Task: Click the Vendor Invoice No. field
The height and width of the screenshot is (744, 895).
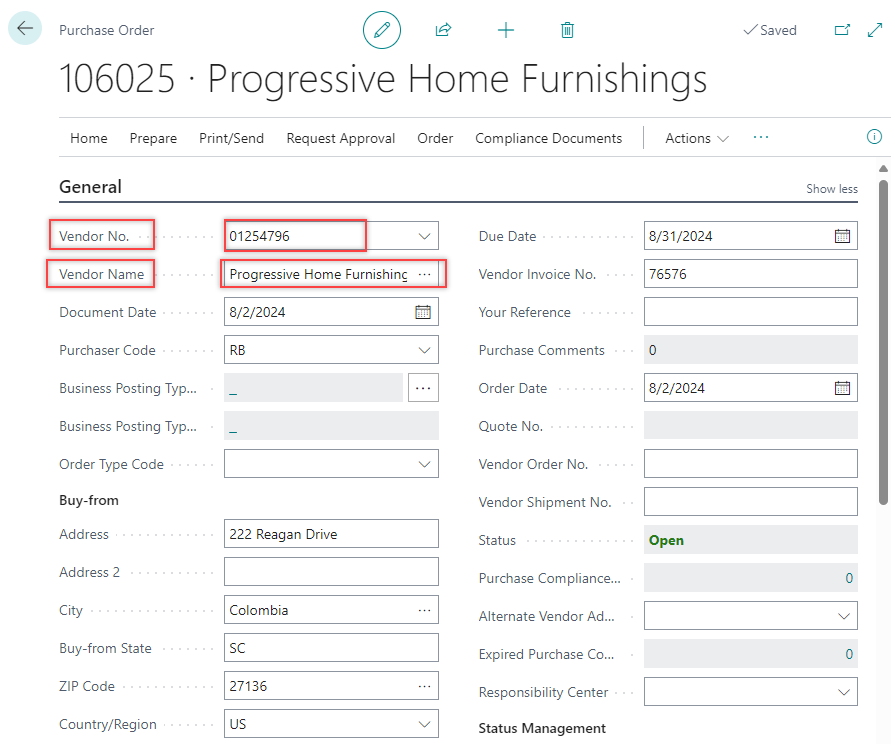Action: click(x=750, y=274)
